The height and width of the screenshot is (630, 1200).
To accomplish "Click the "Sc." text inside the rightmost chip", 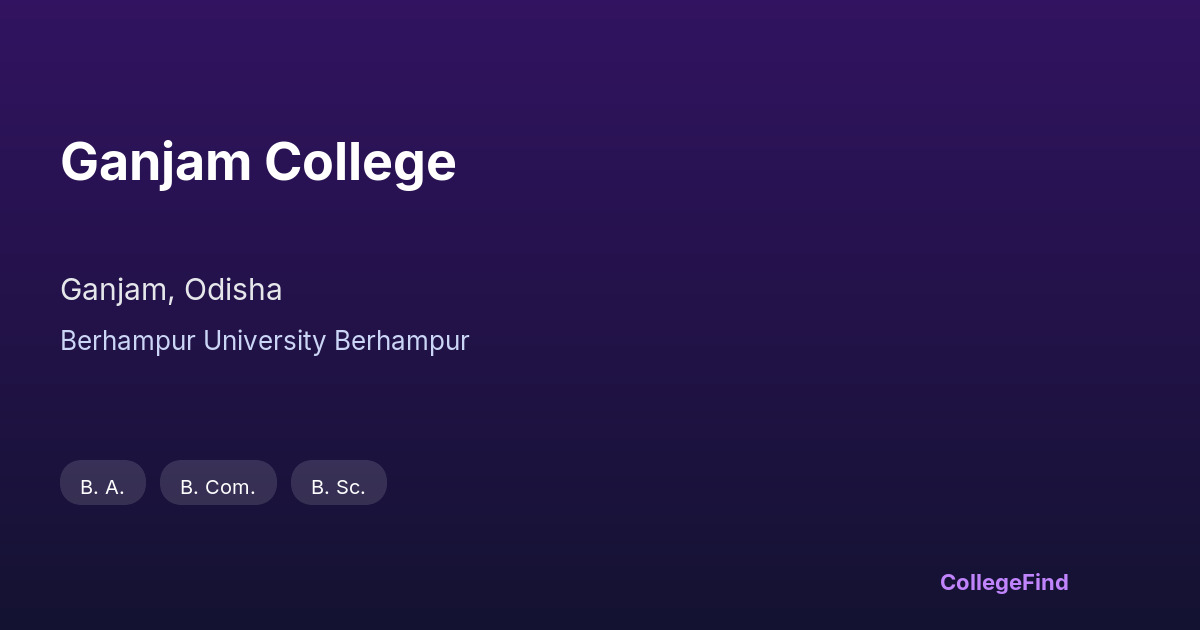I will click(351, 488).
